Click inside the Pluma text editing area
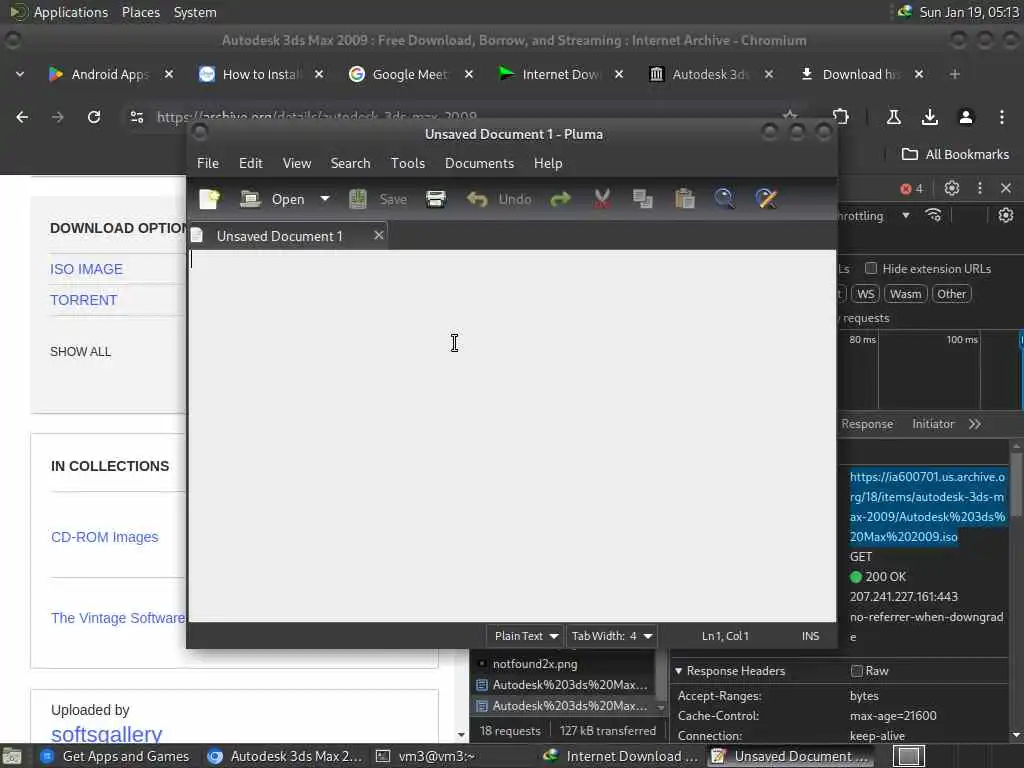Image resolution: width=1024 pixels, height=768 pixels. pyautogui.click(x=512, y=435)
